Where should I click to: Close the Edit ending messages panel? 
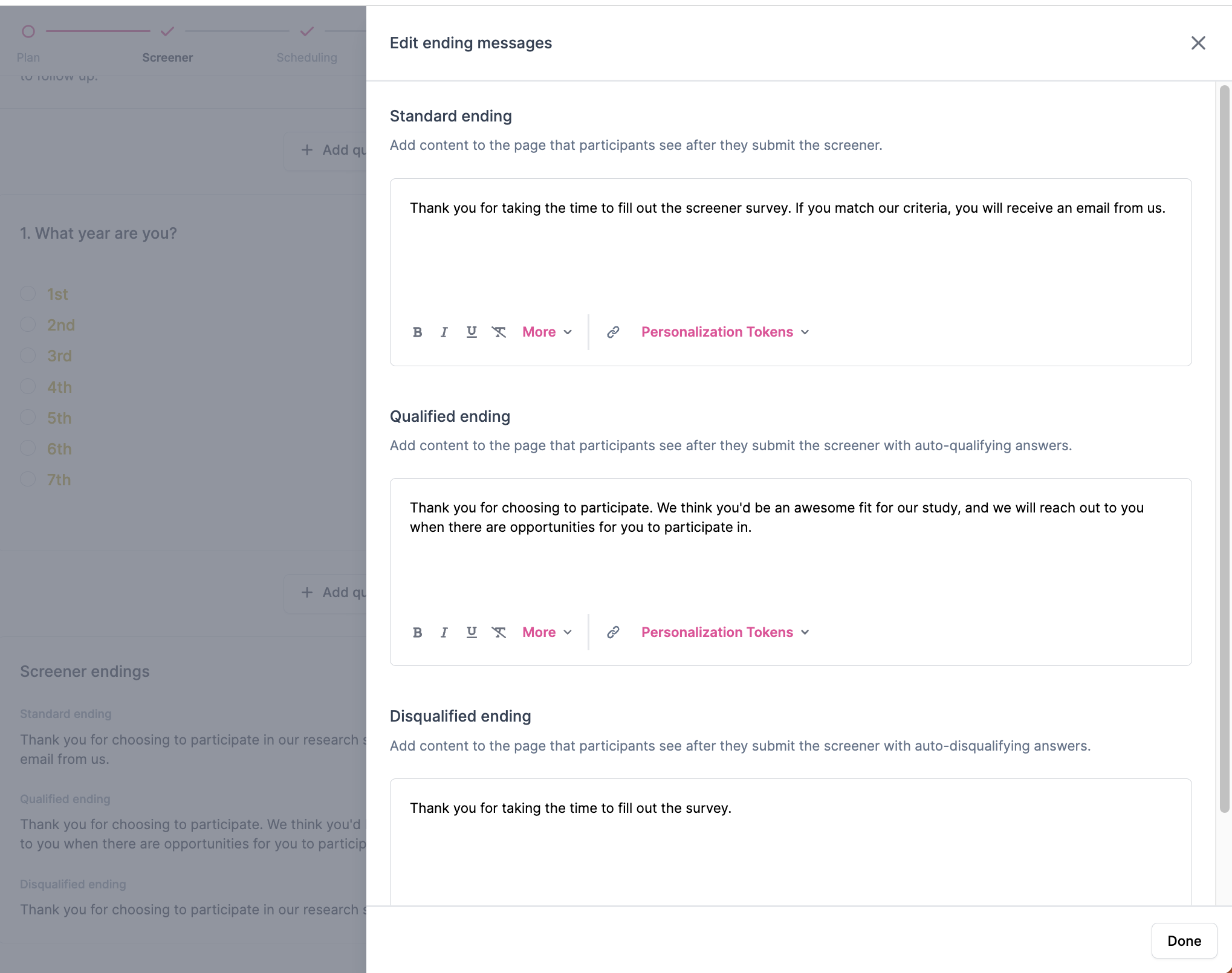pyautogui.click(x=1198, y=43)
